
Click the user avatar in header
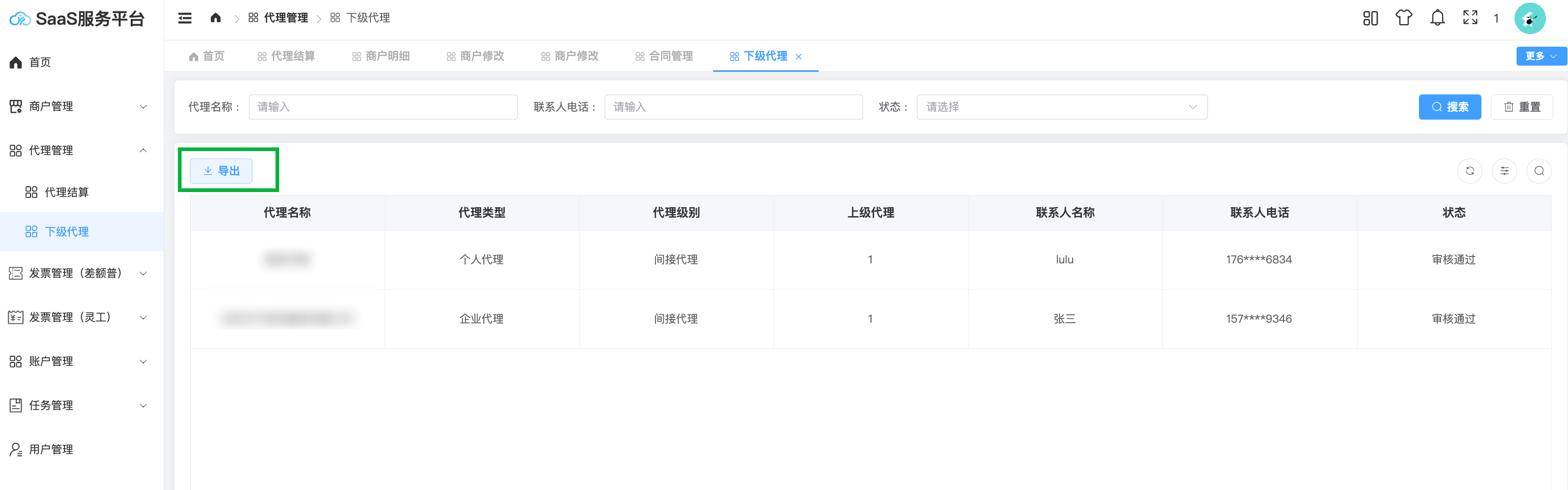(1529, 19)
